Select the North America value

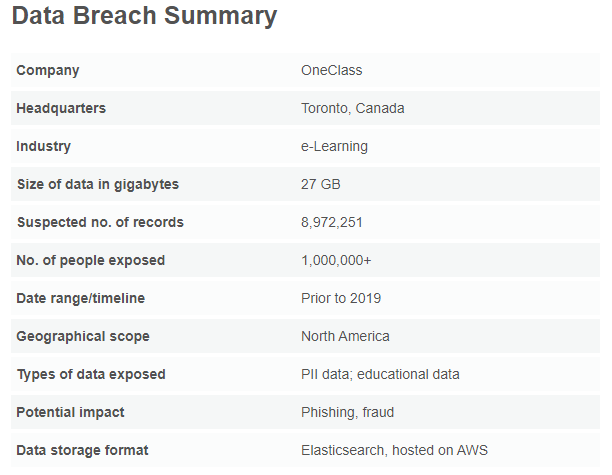pos(345,336)
